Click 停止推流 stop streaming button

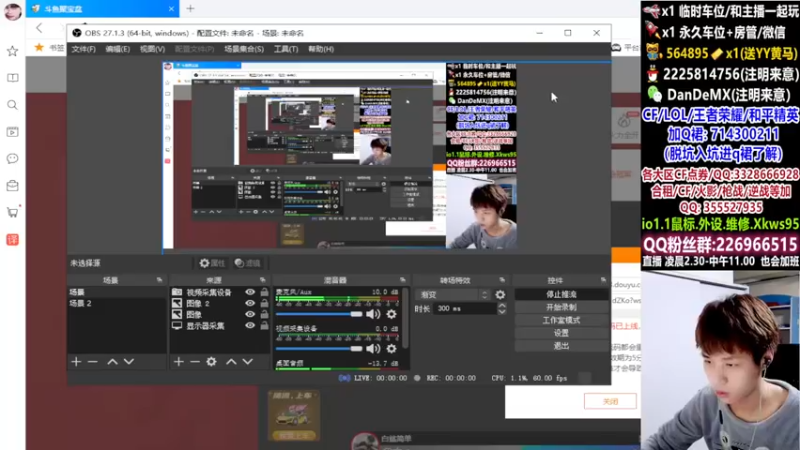click(561, 294)
